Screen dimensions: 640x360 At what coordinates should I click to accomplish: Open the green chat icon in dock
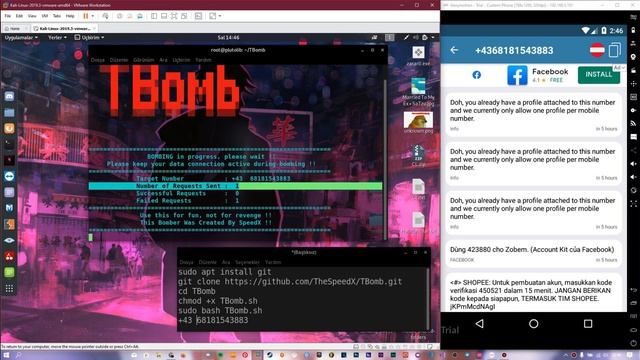click(x=9, y=272)
